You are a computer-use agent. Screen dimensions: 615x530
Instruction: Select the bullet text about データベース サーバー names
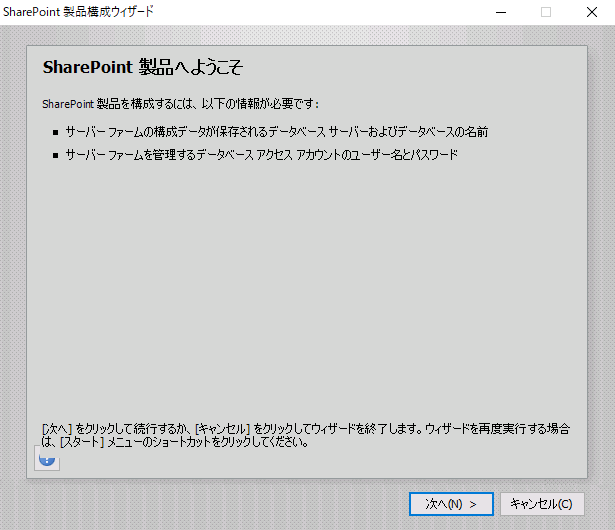pos(277,132)
